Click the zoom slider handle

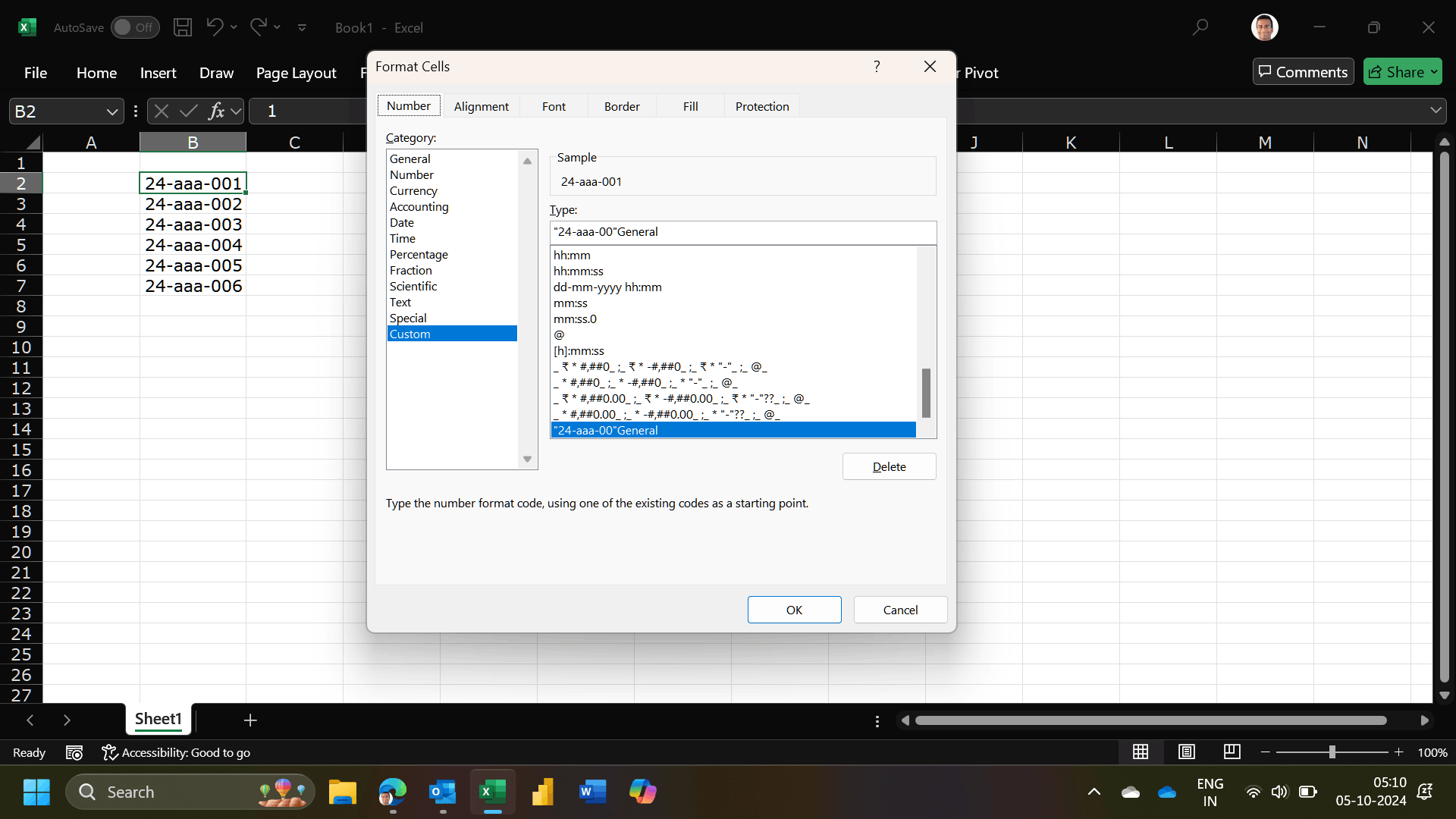pos(1332,752)
